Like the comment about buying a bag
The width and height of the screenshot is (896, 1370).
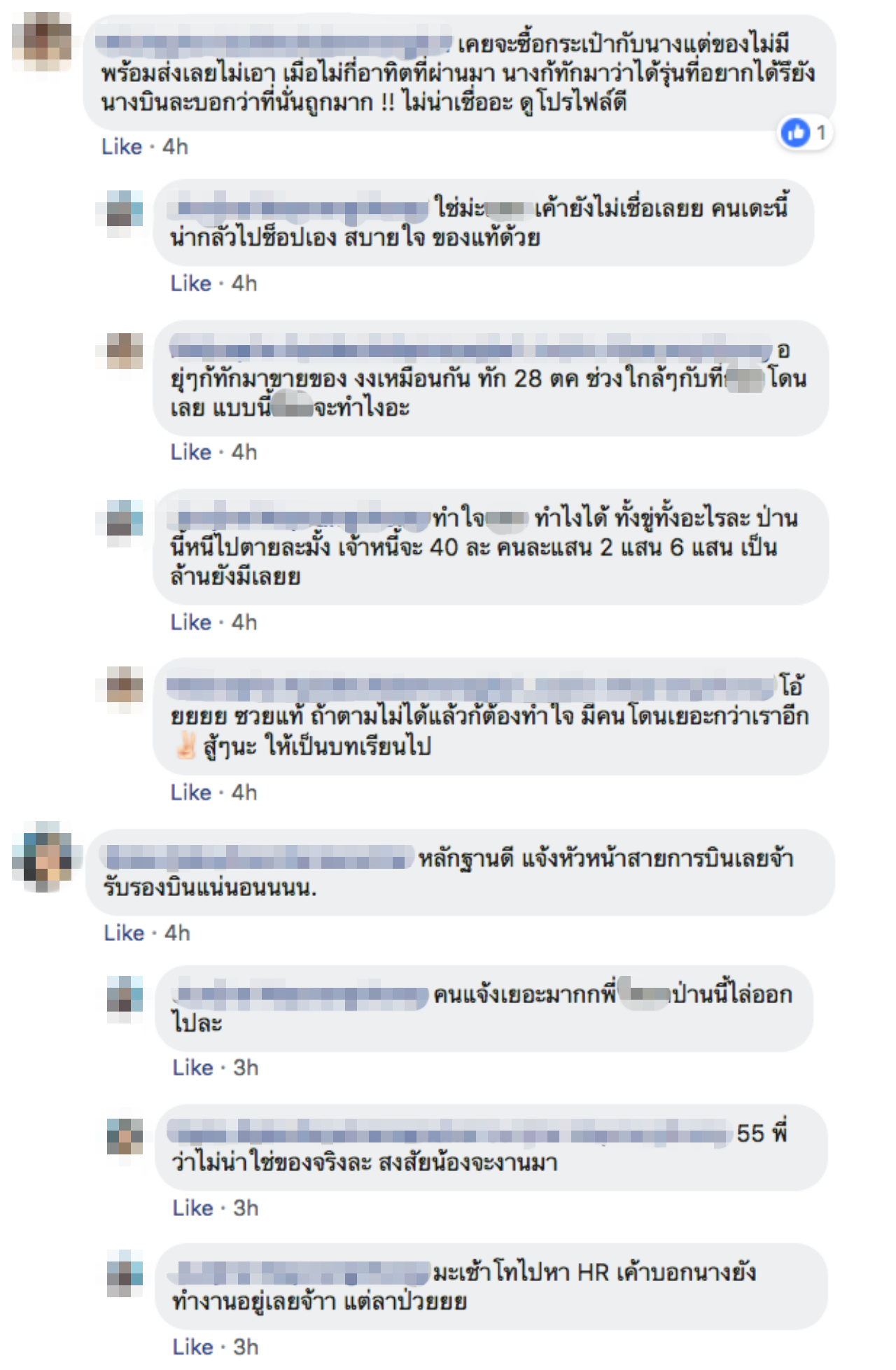122,147
